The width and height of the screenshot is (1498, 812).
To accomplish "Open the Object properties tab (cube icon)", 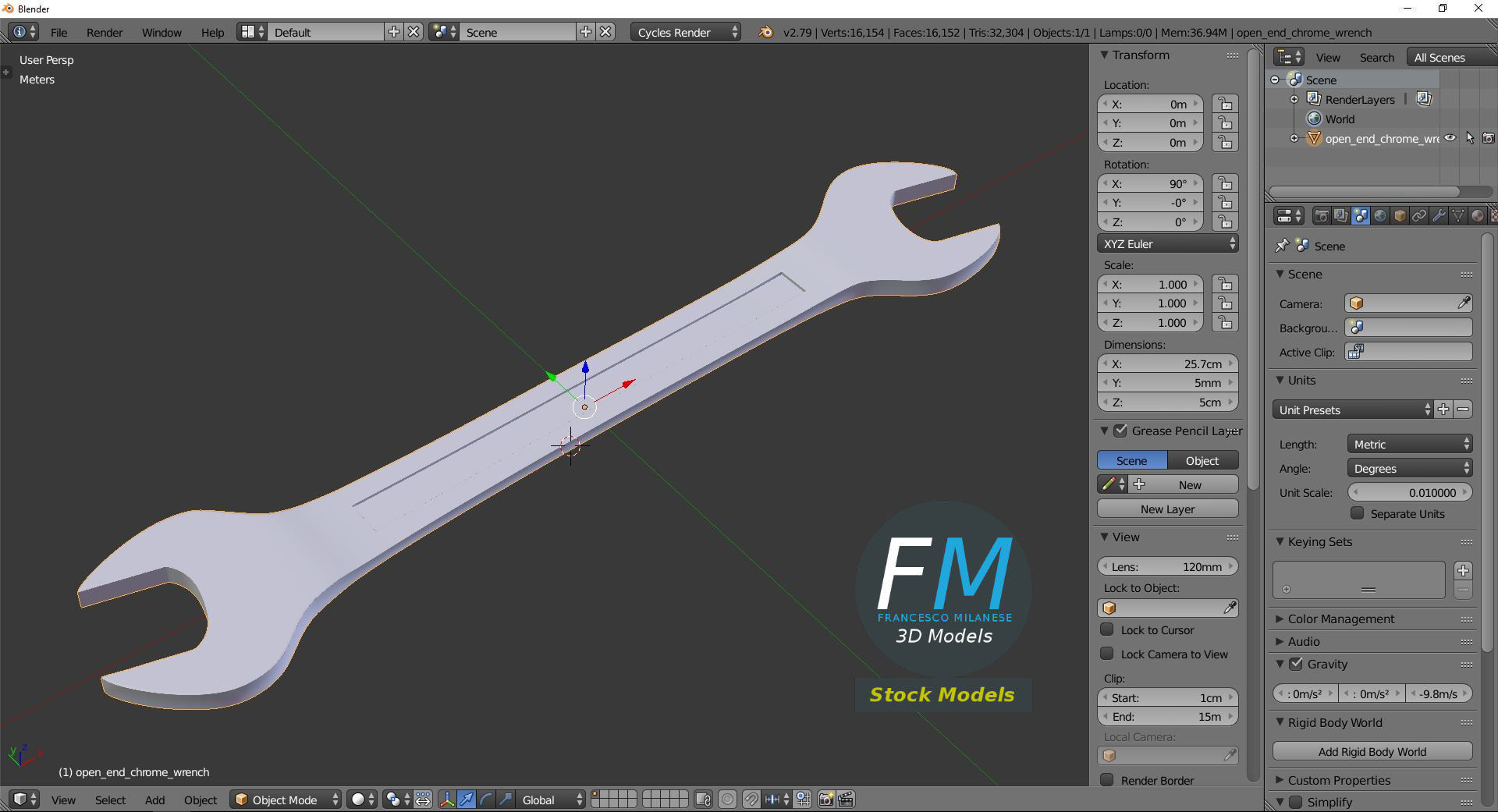I will pos(1400,215).
